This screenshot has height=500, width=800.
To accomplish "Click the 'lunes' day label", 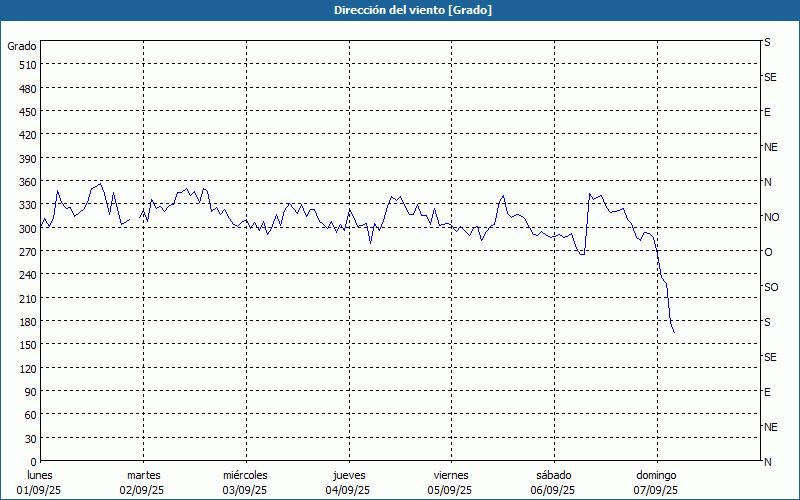I will (40, 475).
